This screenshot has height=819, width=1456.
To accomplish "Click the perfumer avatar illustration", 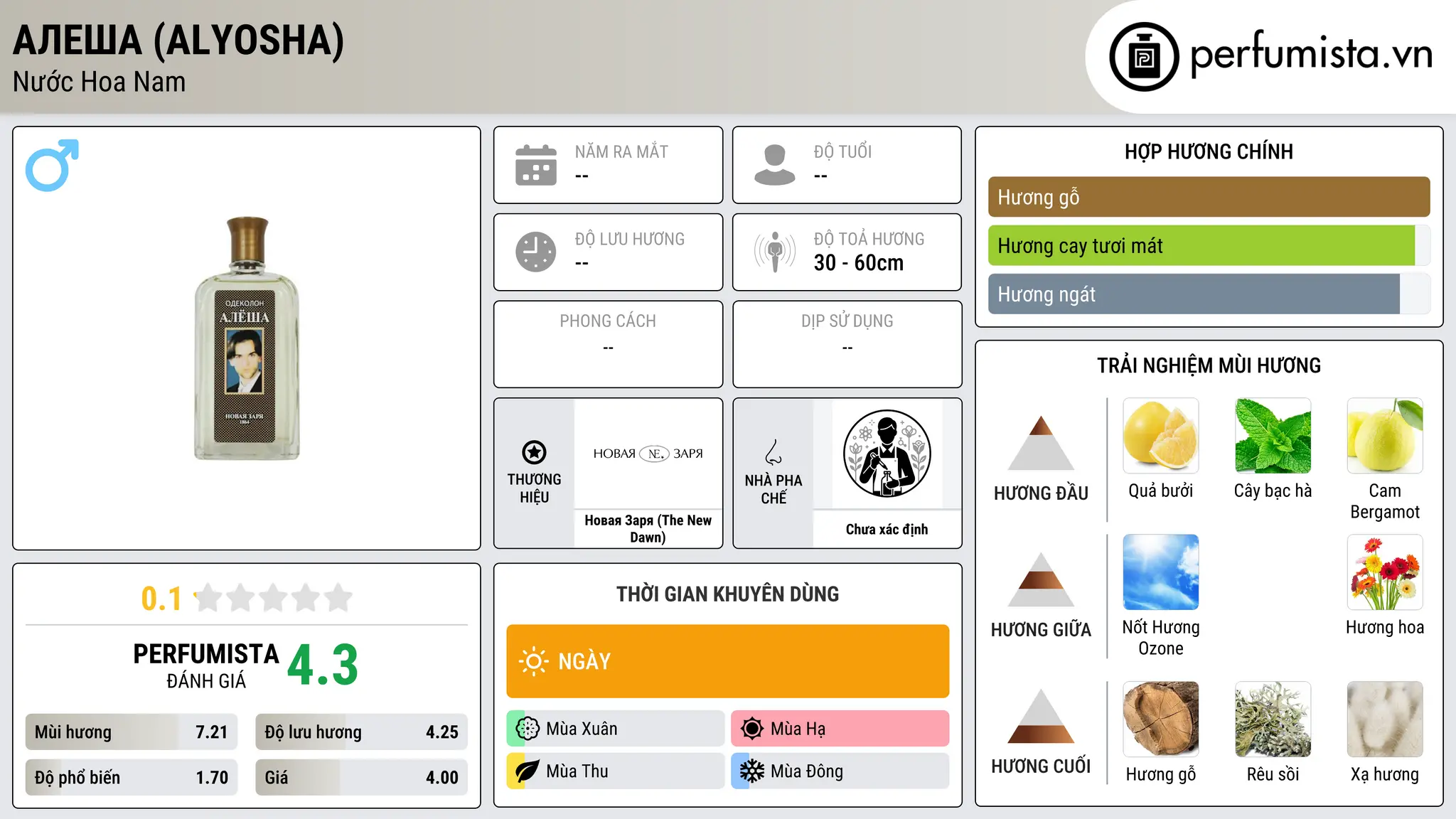I will tap(887, 454).
